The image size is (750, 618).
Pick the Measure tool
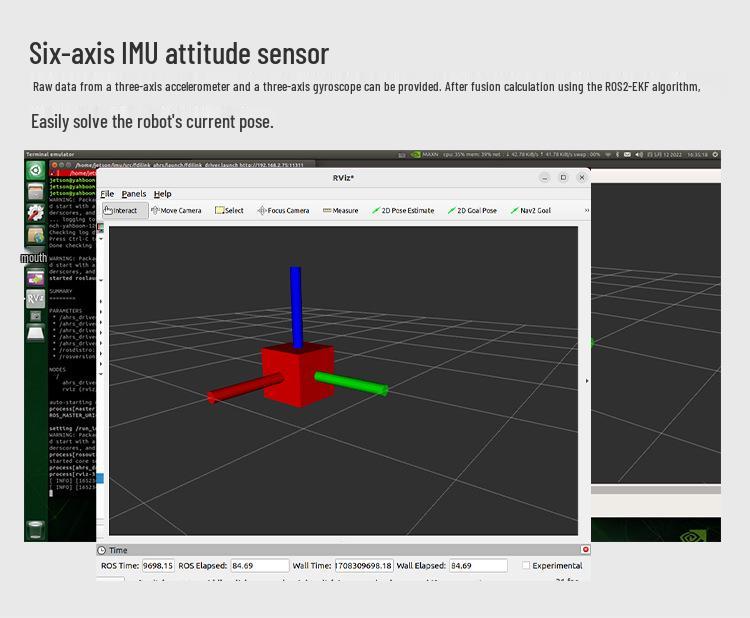(341, 210)
